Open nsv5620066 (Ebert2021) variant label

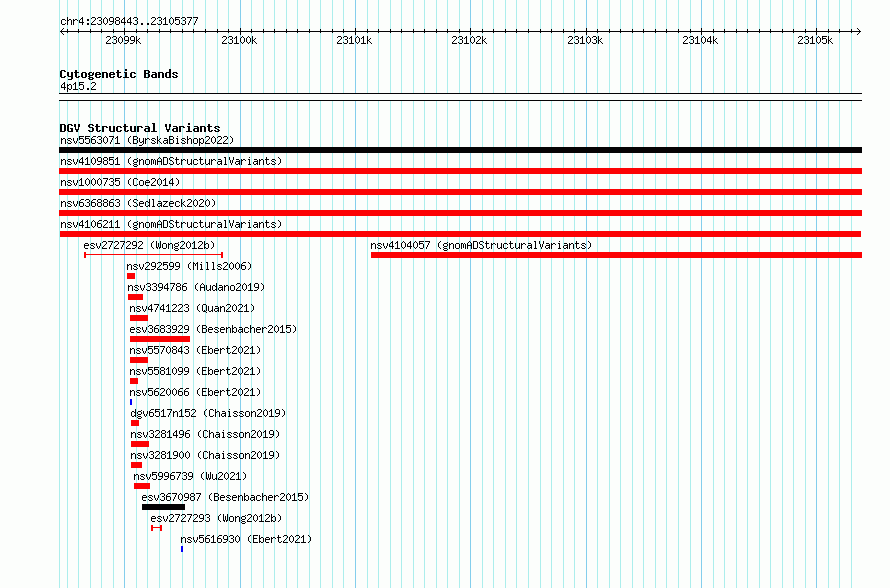click(195, 392)
